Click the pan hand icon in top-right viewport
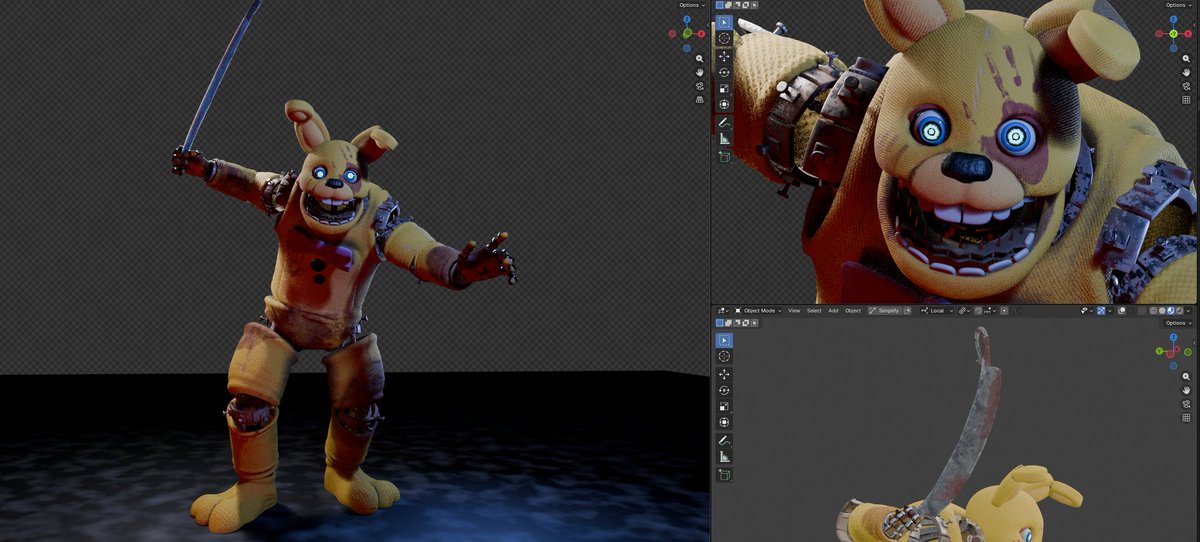 click(1186, 72)
